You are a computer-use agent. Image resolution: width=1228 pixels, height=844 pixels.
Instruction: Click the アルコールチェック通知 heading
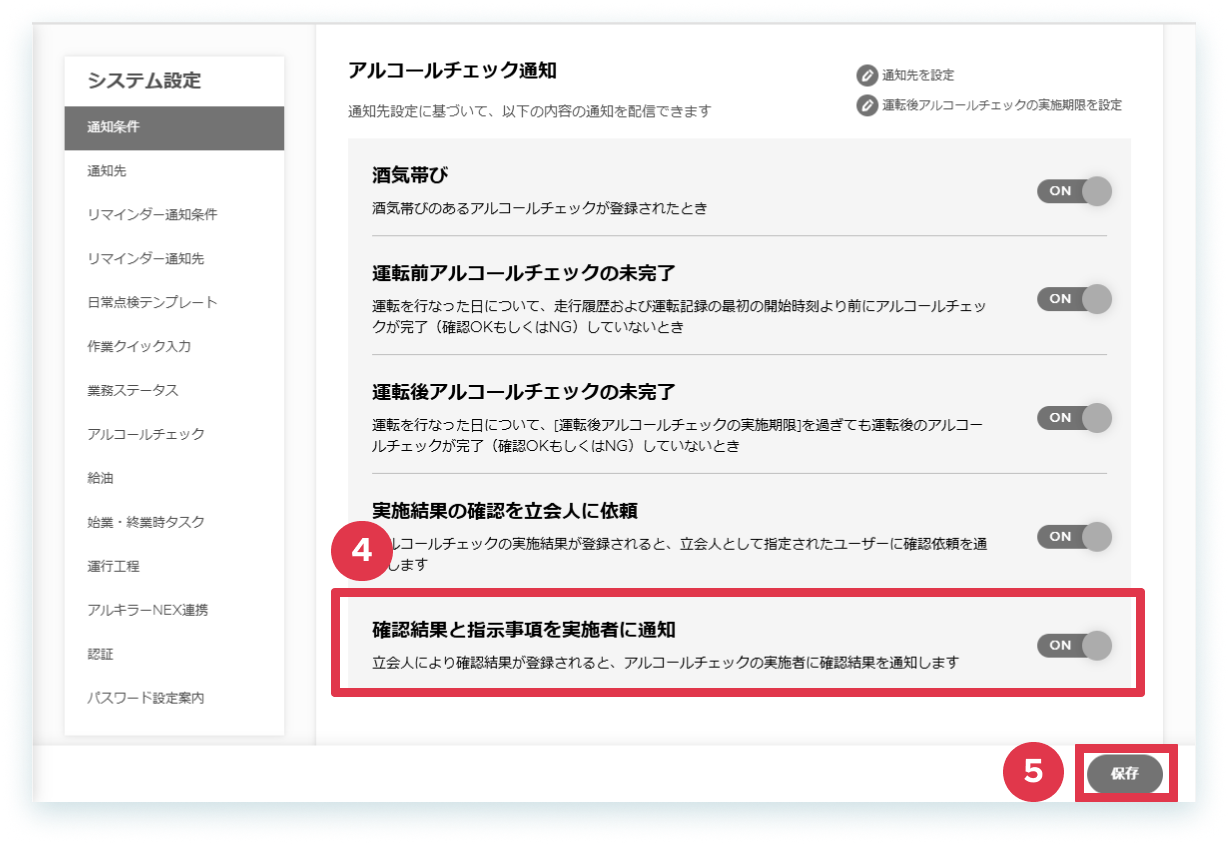pos(452,71)
